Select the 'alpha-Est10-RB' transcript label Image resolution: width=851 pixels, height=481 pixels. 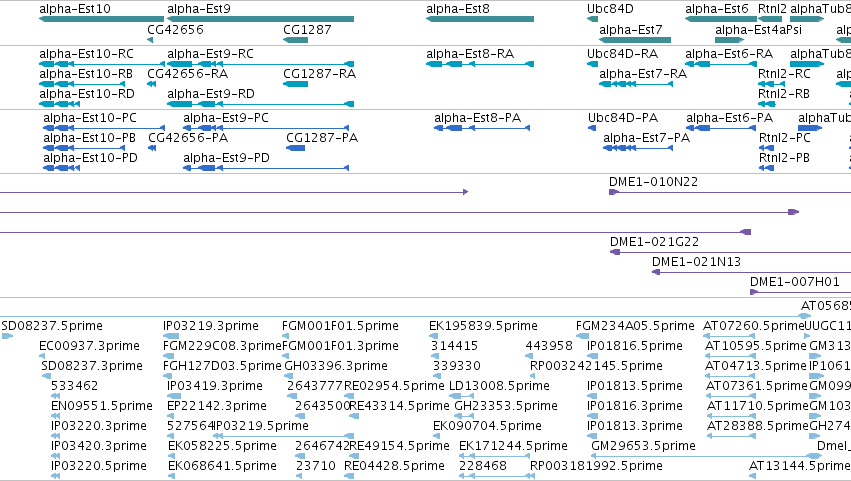pyautogui.click(x=86, y=74)
